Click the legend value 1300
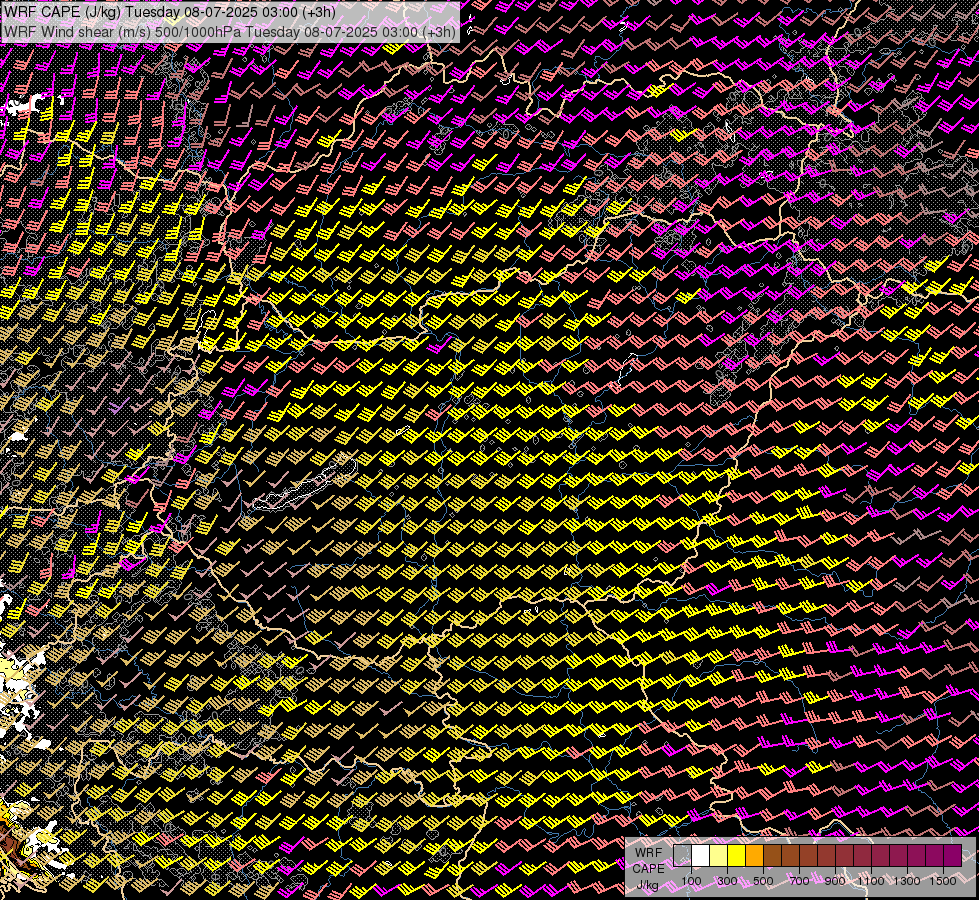The width and height of the screenshot is (979, 900). 907,881
